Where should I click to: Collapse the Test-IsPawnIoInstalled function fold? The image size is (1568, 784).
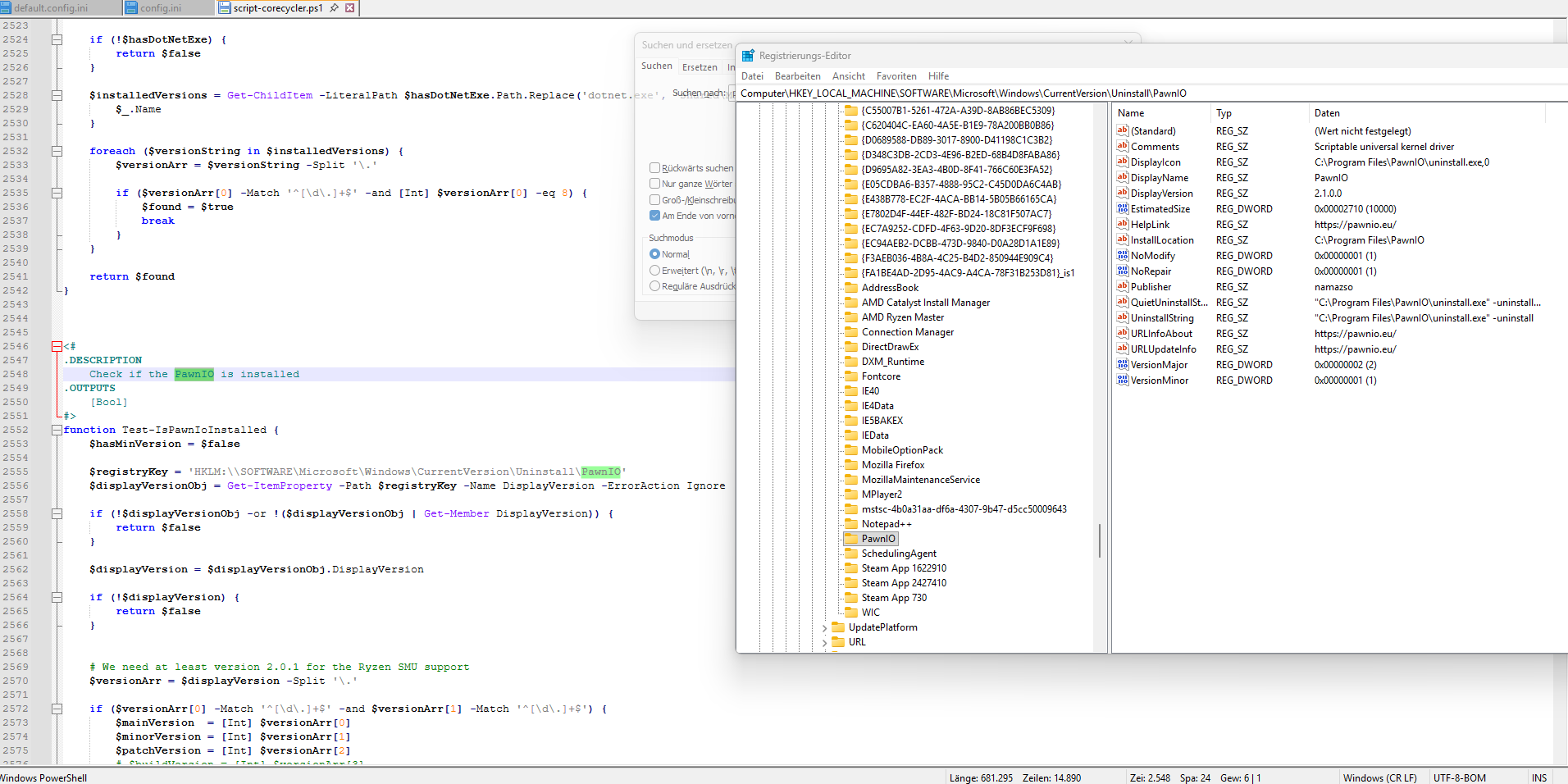point(57,429)
